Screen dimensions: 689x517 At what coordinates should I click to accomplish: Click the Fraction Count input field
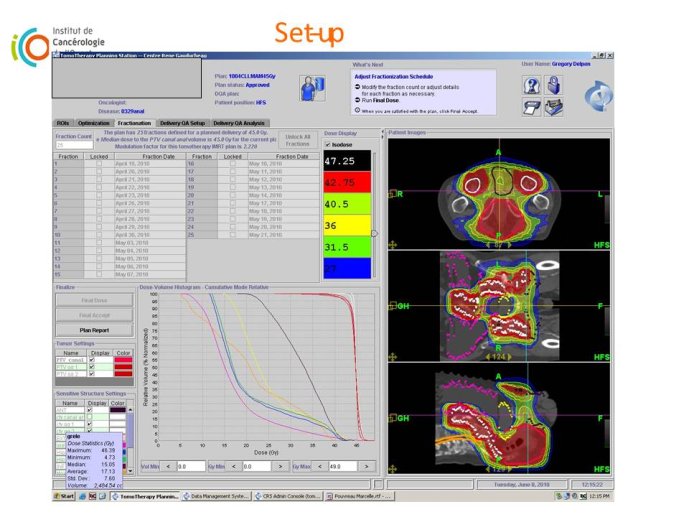pos(74,145)
